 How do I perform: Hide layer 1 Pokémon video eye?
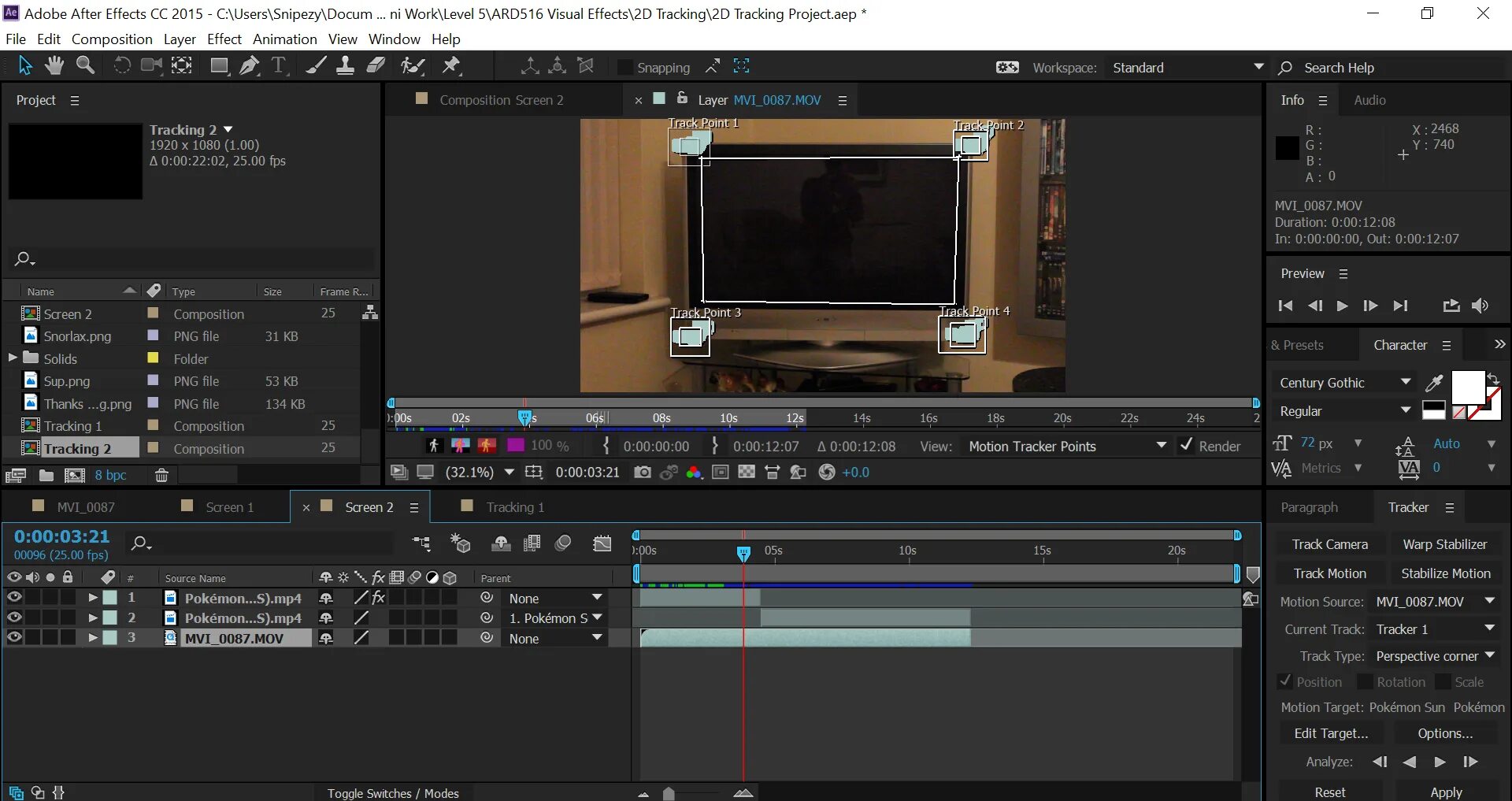(x=14, y=597)
